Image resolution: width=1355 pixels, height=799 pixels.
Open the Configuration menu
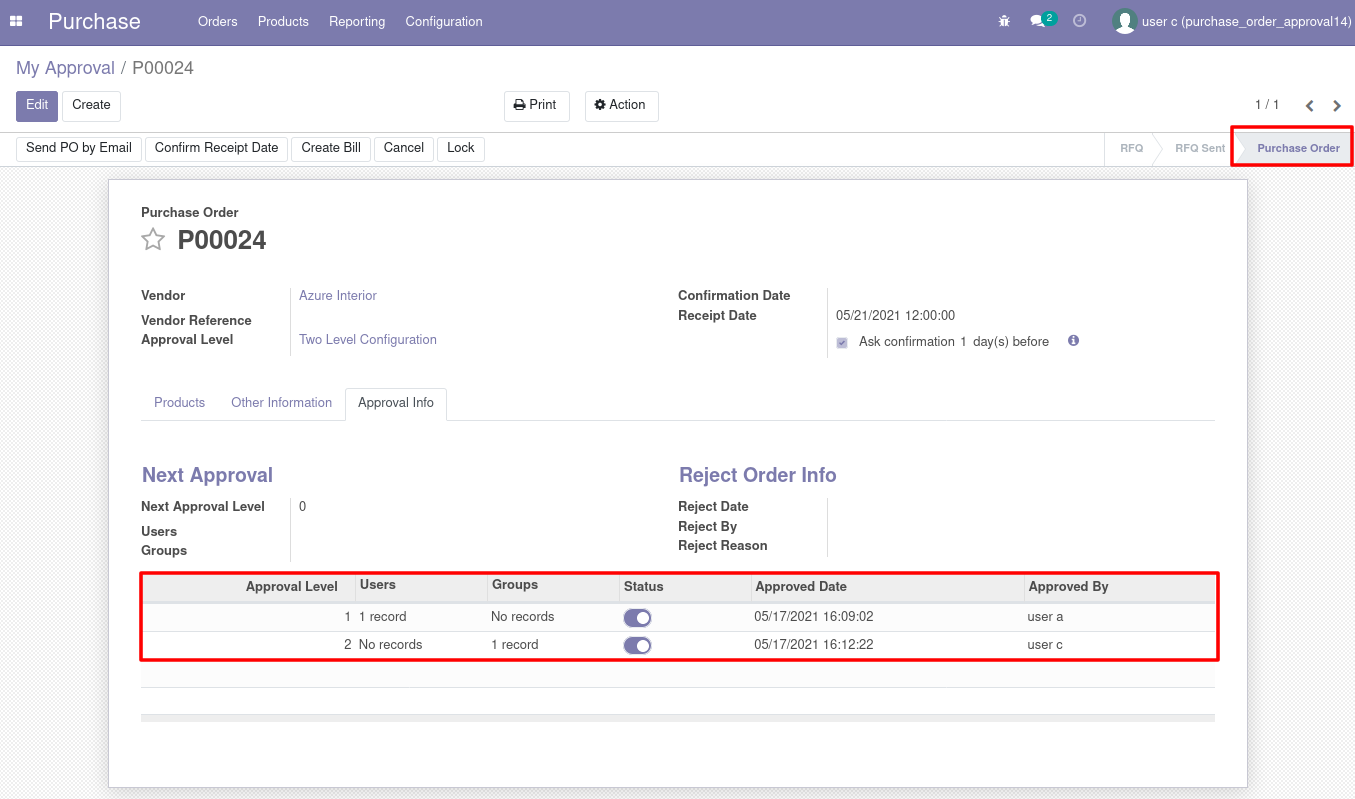click(x=444, y=21)
